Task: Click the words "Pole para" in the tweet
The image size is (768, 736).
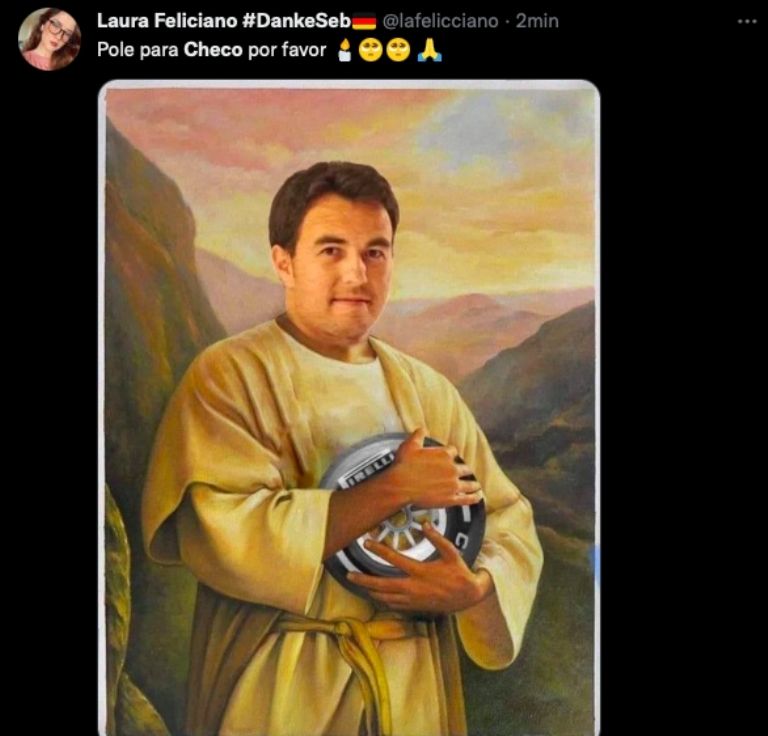Action: click(x=138, y=50)
